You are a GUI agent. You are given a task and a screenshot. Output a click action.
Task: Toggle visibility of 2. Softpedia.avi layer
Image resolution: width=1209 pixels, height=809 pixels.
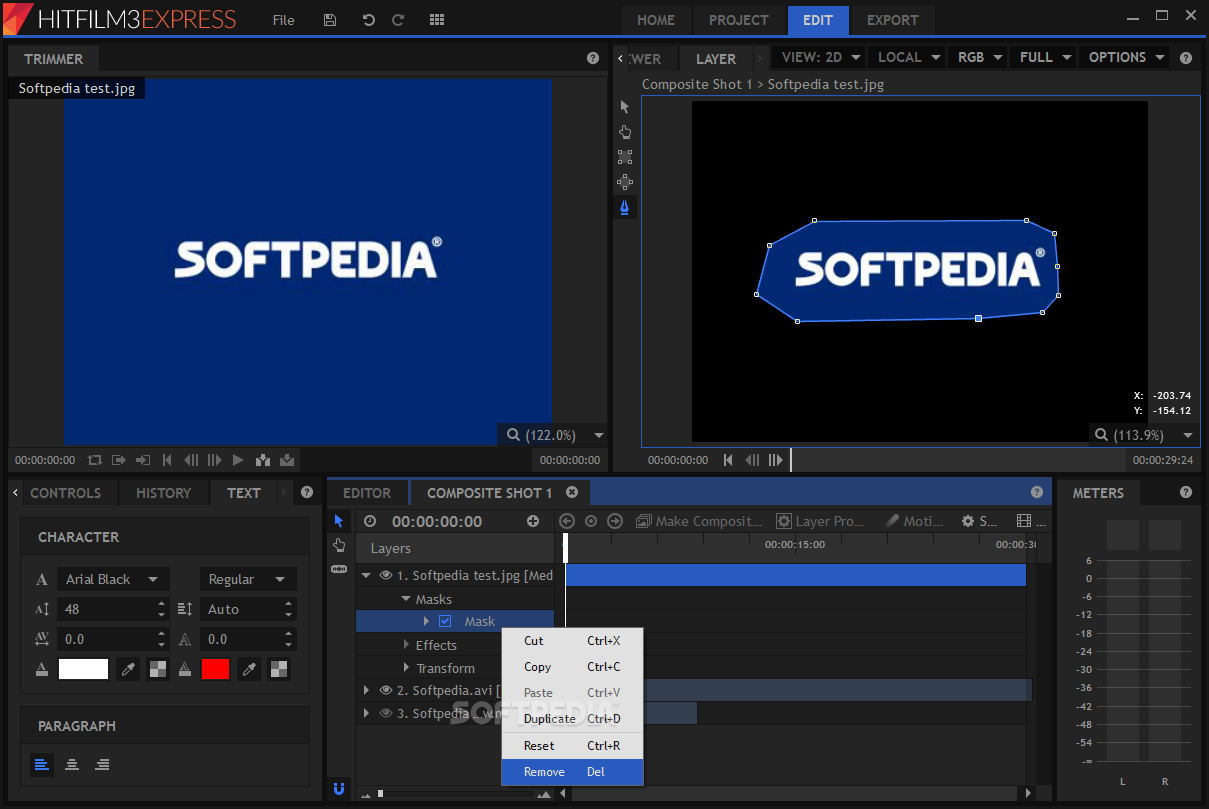coord(386,690)
